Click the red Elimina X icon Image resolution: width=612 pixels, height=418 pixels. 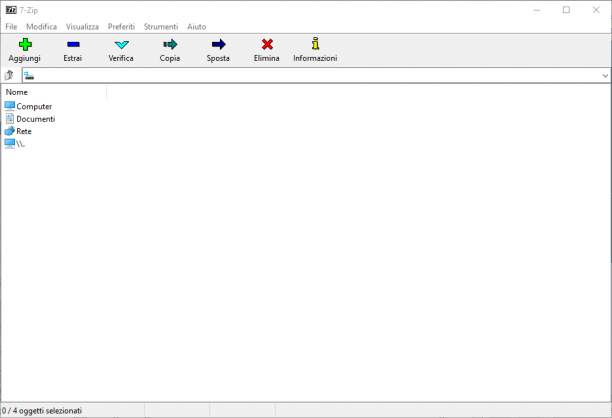point(267,44)
